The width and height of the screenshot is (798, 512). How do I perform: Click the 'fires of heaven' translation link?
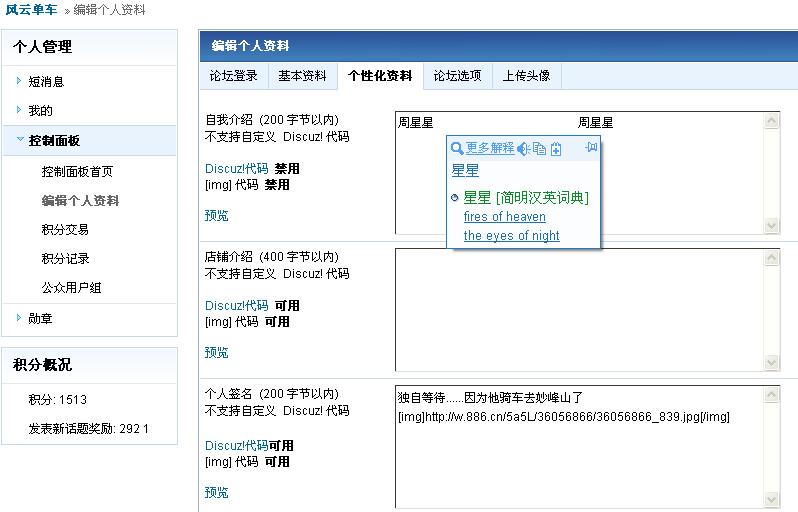point(504,217)
